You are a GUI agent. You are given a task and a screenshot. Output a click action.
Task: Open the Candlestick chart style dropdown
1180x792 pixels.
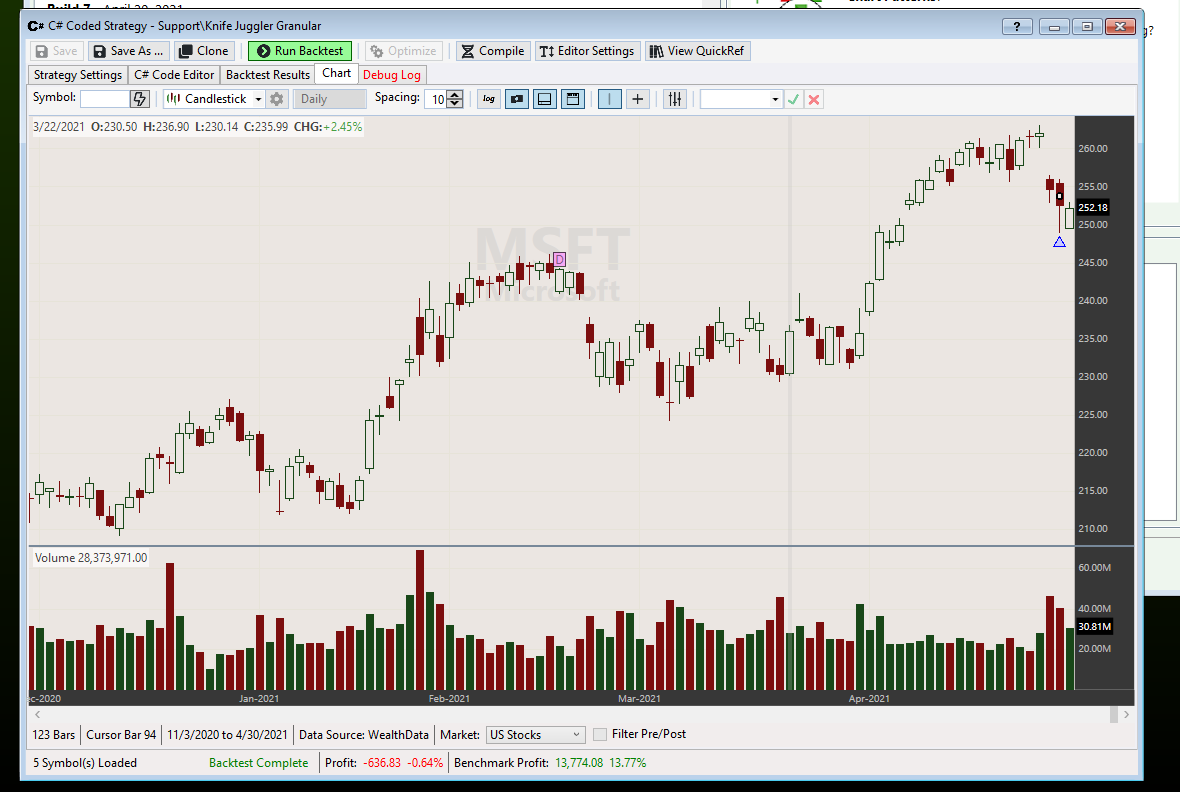(x=214, y=99)
